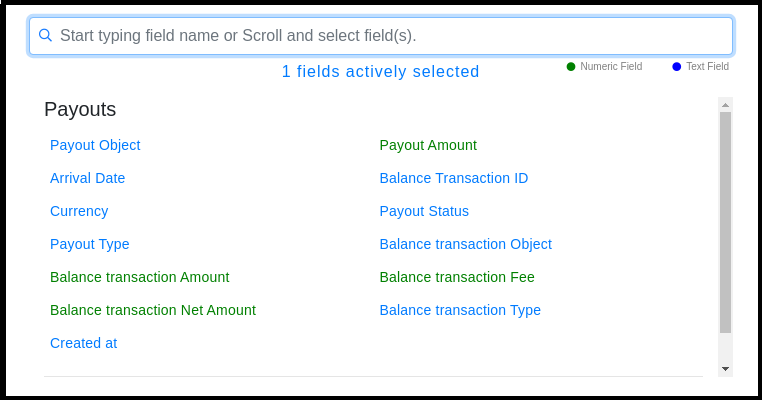Pick the Balance transaction Type field
Viewport: 762px width, 400px height.
click(460, 310)
